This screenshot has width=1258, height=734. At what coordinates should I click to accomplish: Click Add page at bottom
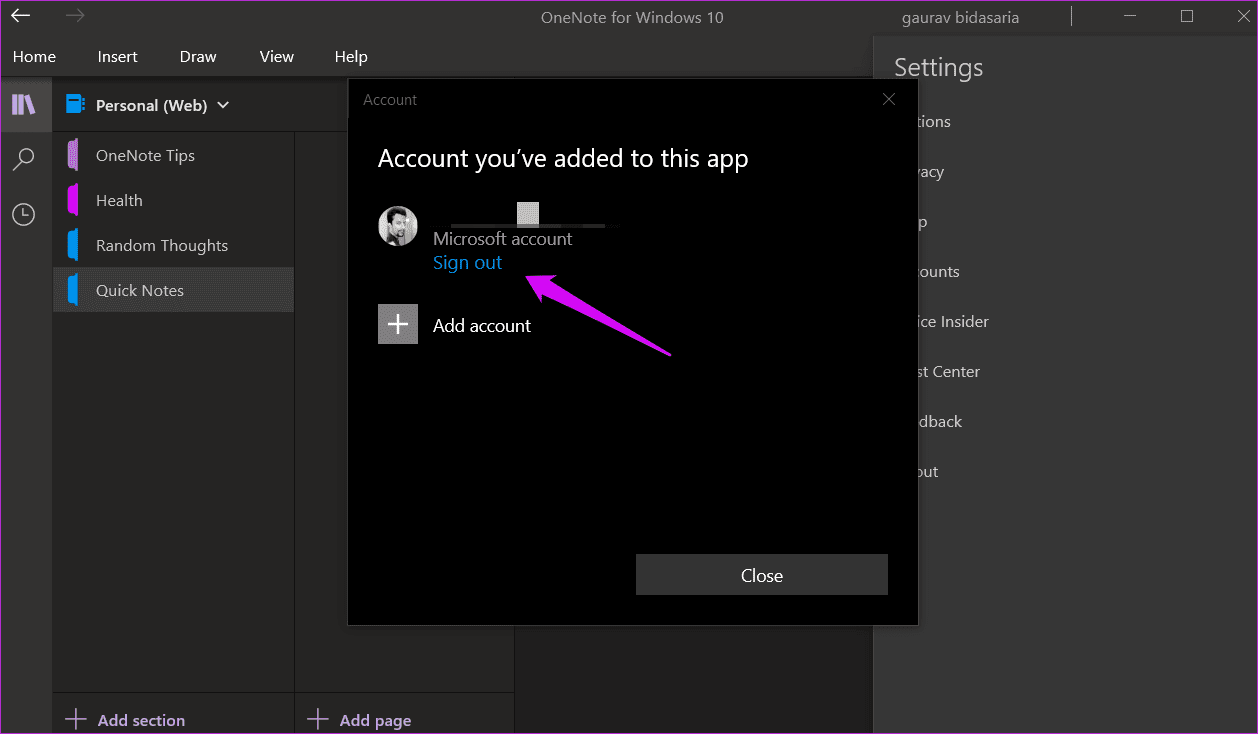[x=360, y=720]
